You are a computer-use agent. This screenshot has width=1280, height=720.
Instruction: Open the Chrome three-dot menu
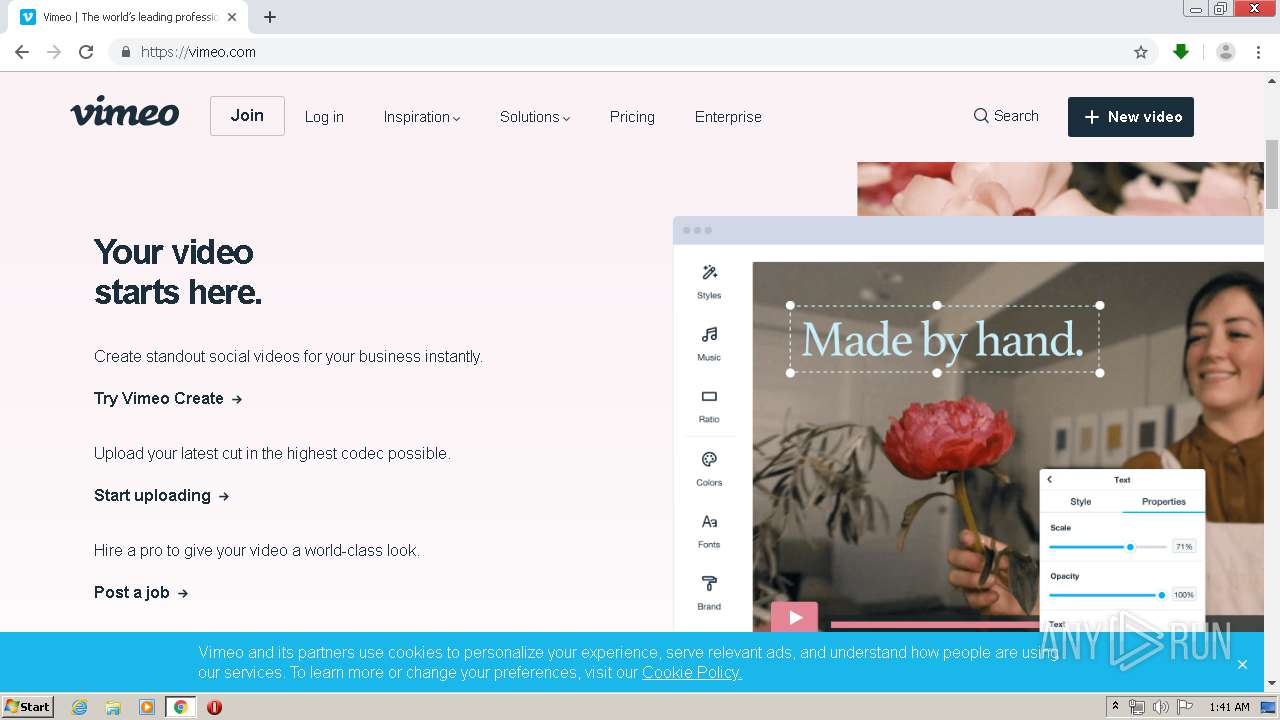pos(1258,52)
